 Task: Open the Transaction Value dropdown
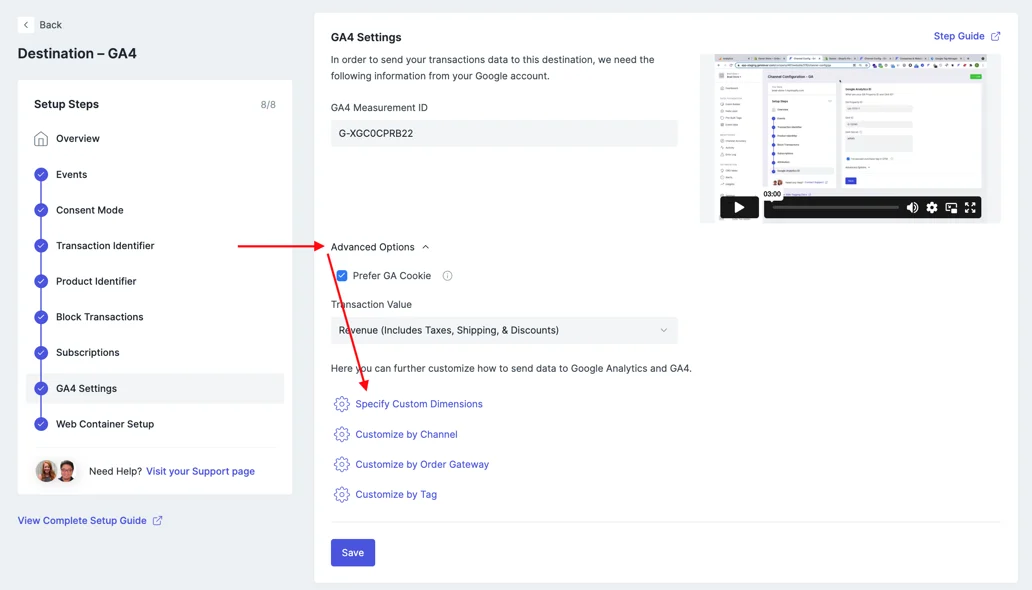(x=504, y=331)
